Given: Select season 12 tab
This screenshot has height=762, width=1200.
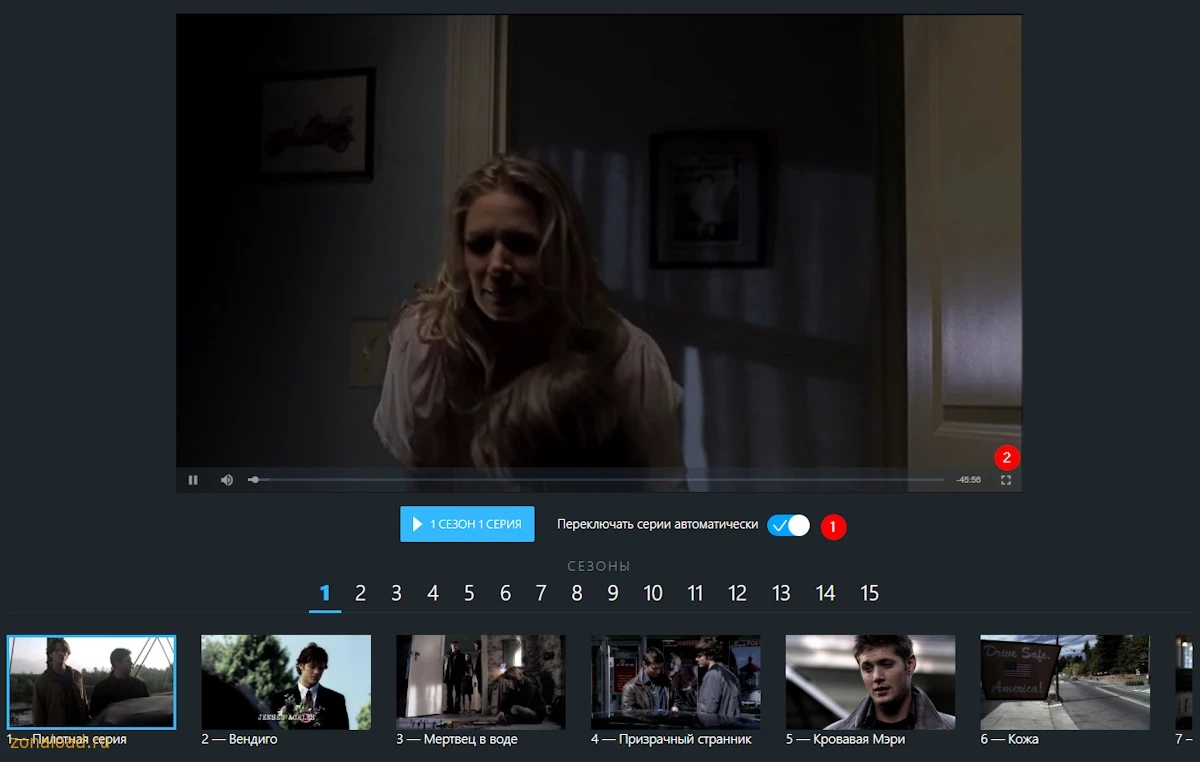Looking at the screenshot, I should coord(738,594).
